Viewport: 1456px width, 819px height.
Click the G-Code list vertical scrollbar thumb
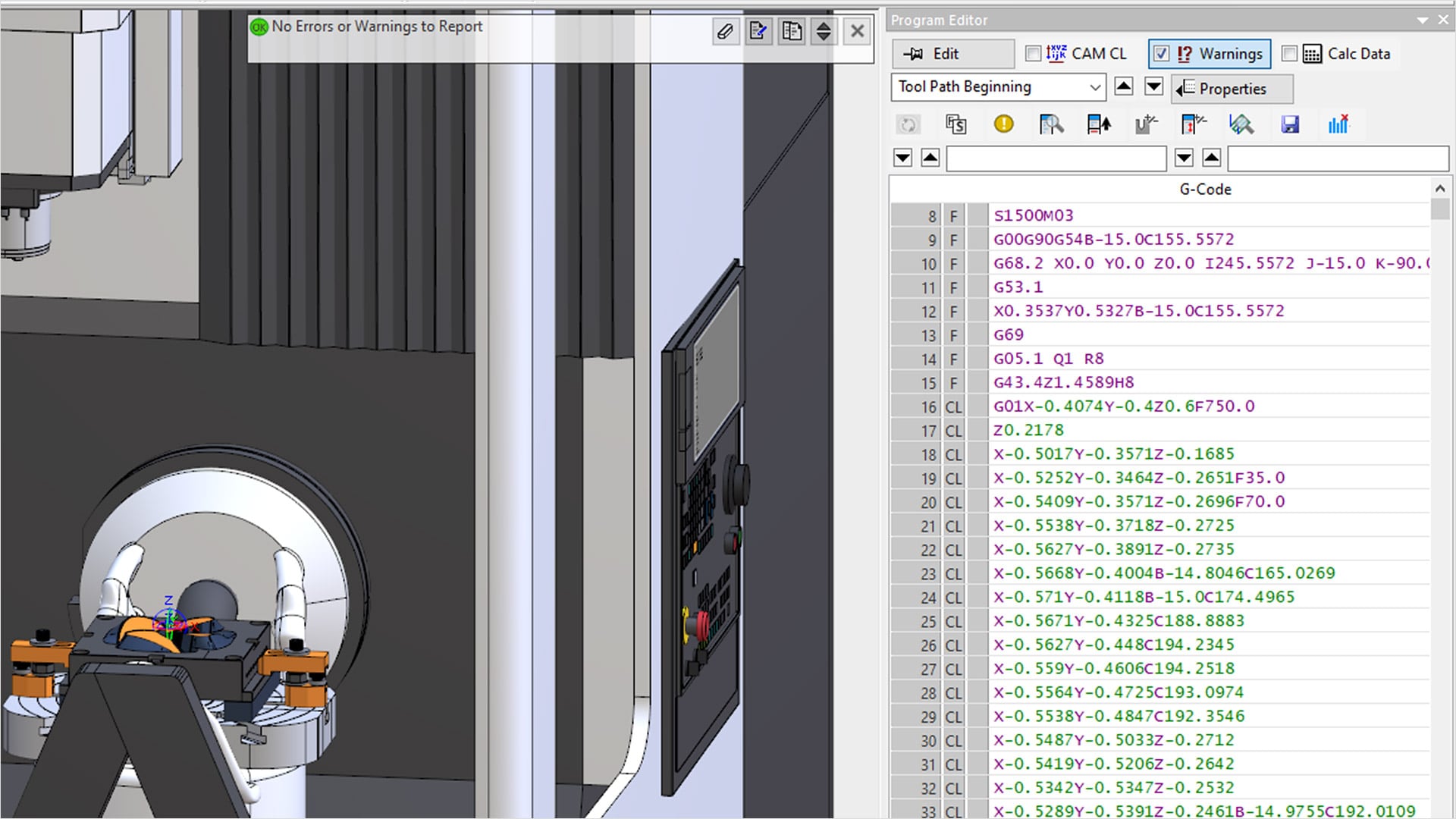[1440, 209]
